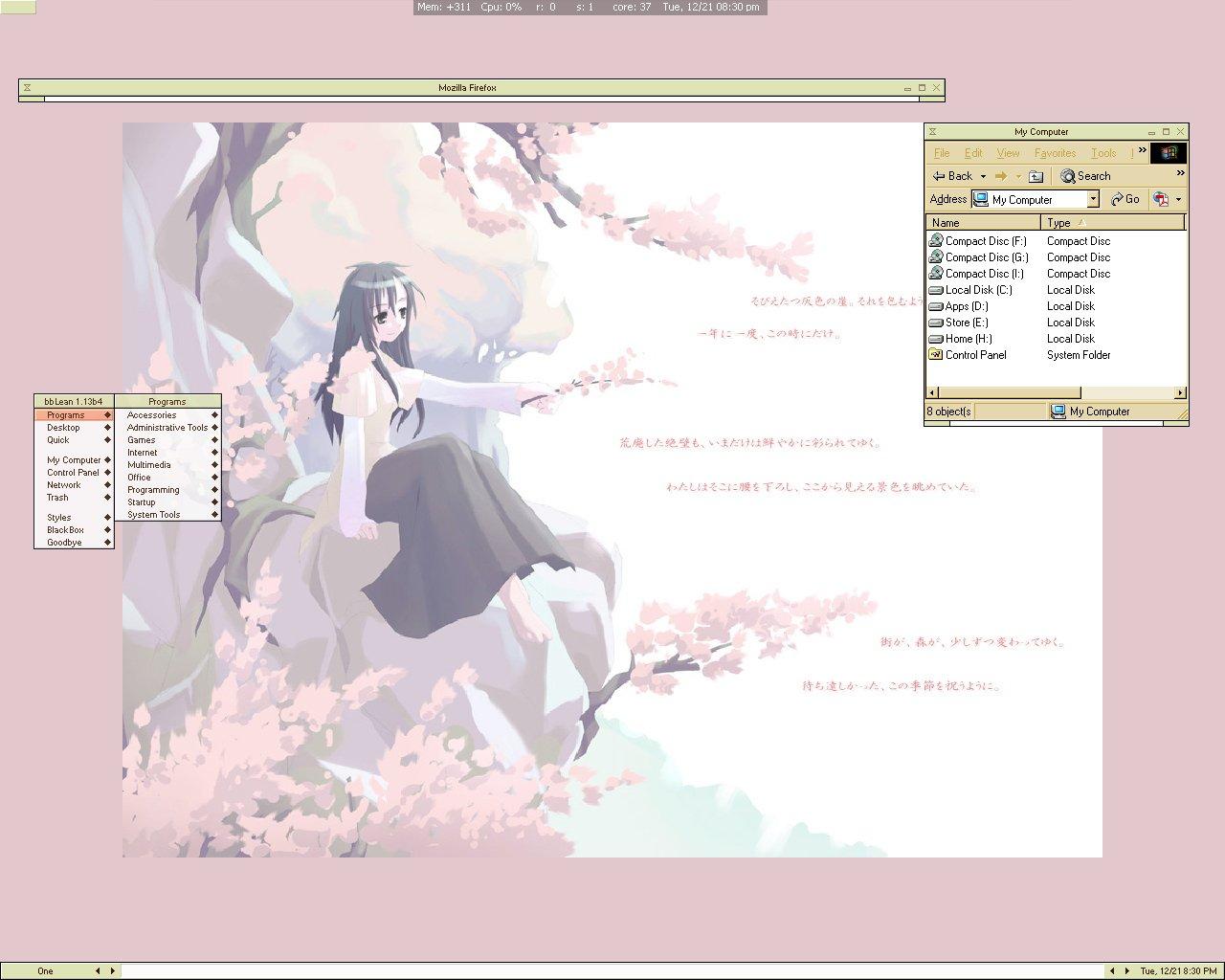
Task: Select the Local Disk (C:) drive icon
Action: pos(935,290)
